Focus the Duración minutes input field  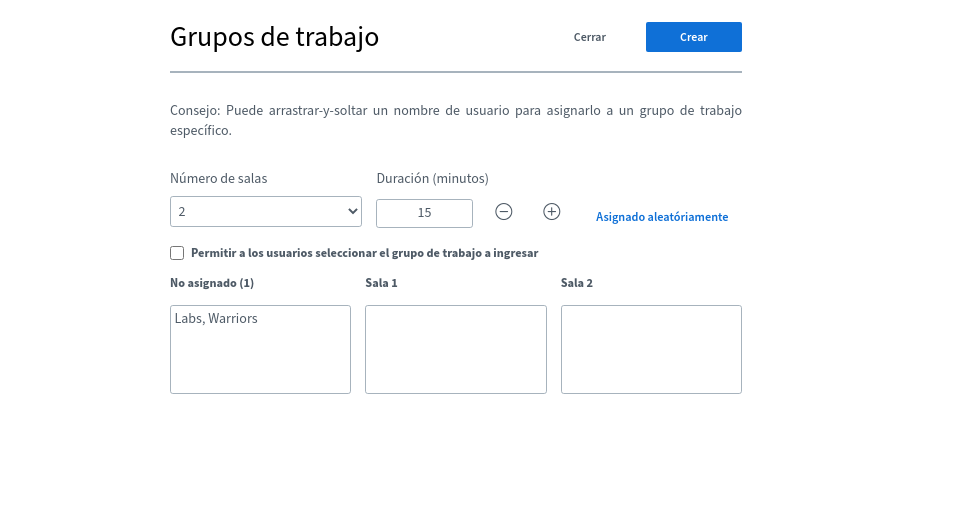coord(424,213)
